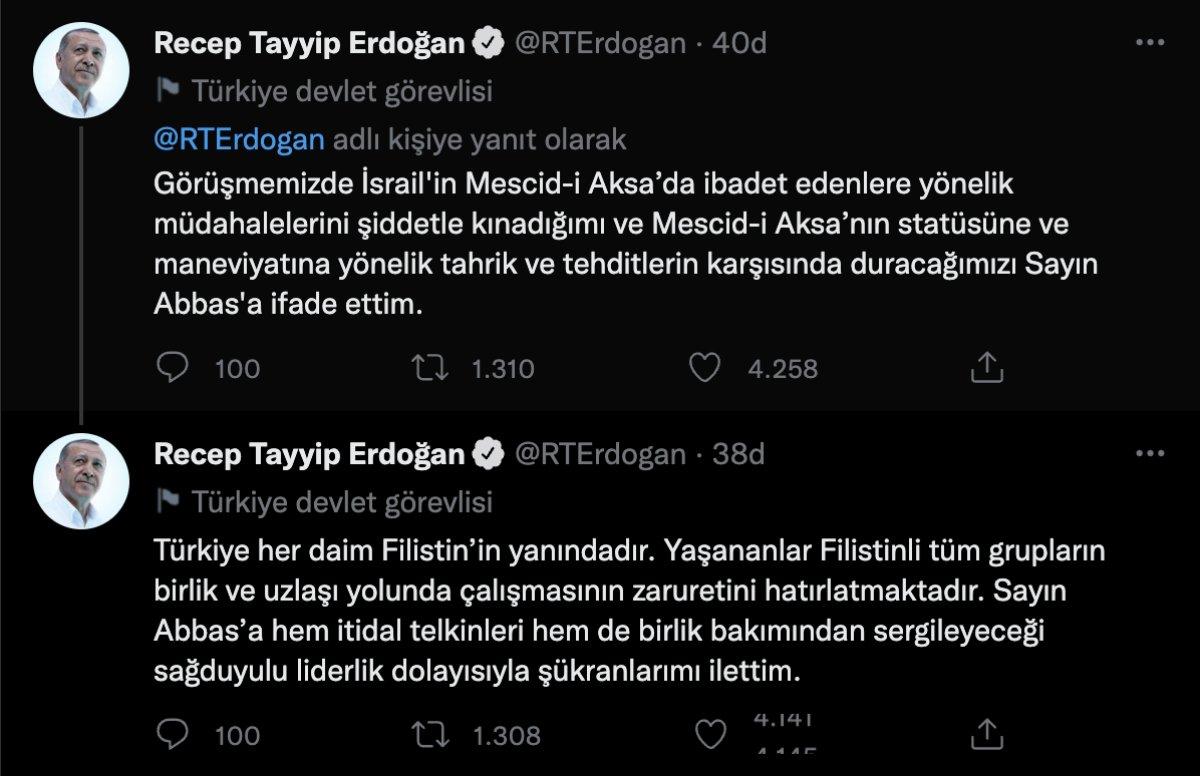Open the more options menu on the second tweet
The height and width of the screenshot is (776, 1200).
[x=1150, y=452]
